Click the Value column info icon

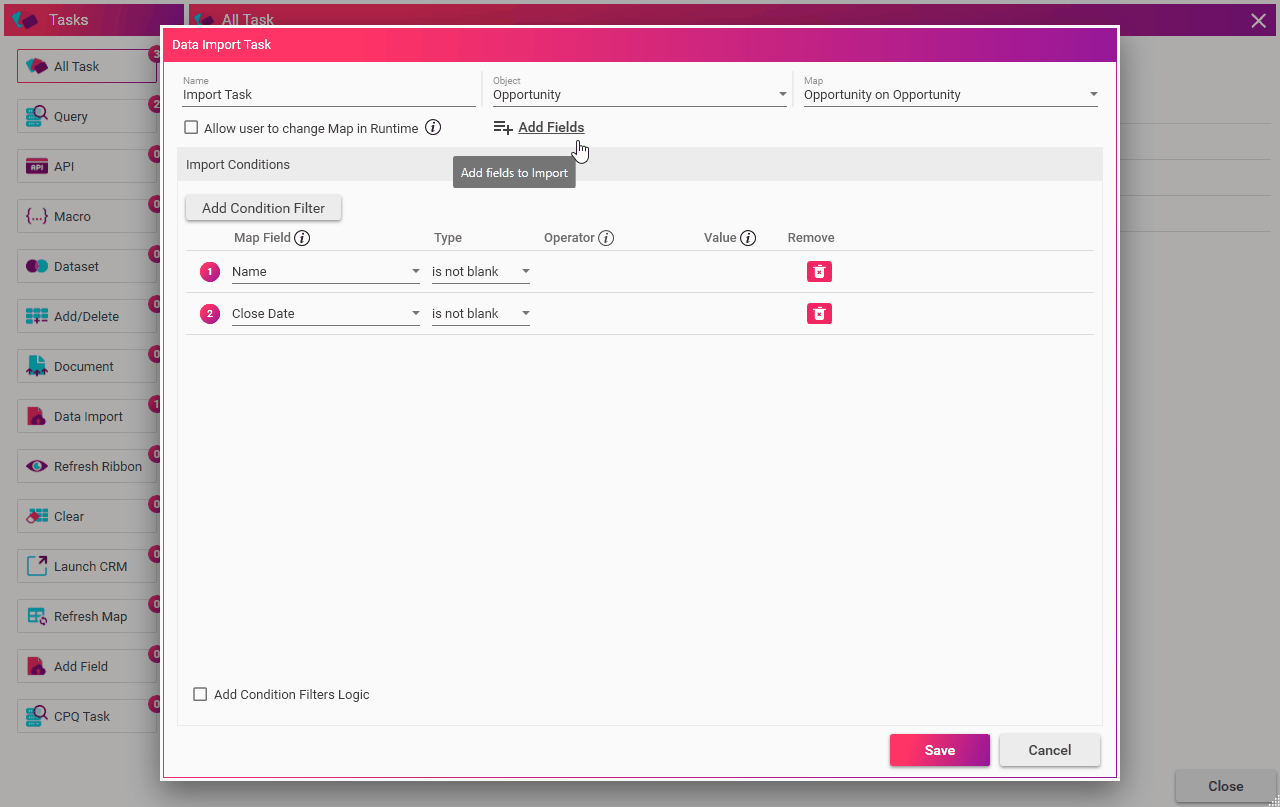(x=748, y=238)
